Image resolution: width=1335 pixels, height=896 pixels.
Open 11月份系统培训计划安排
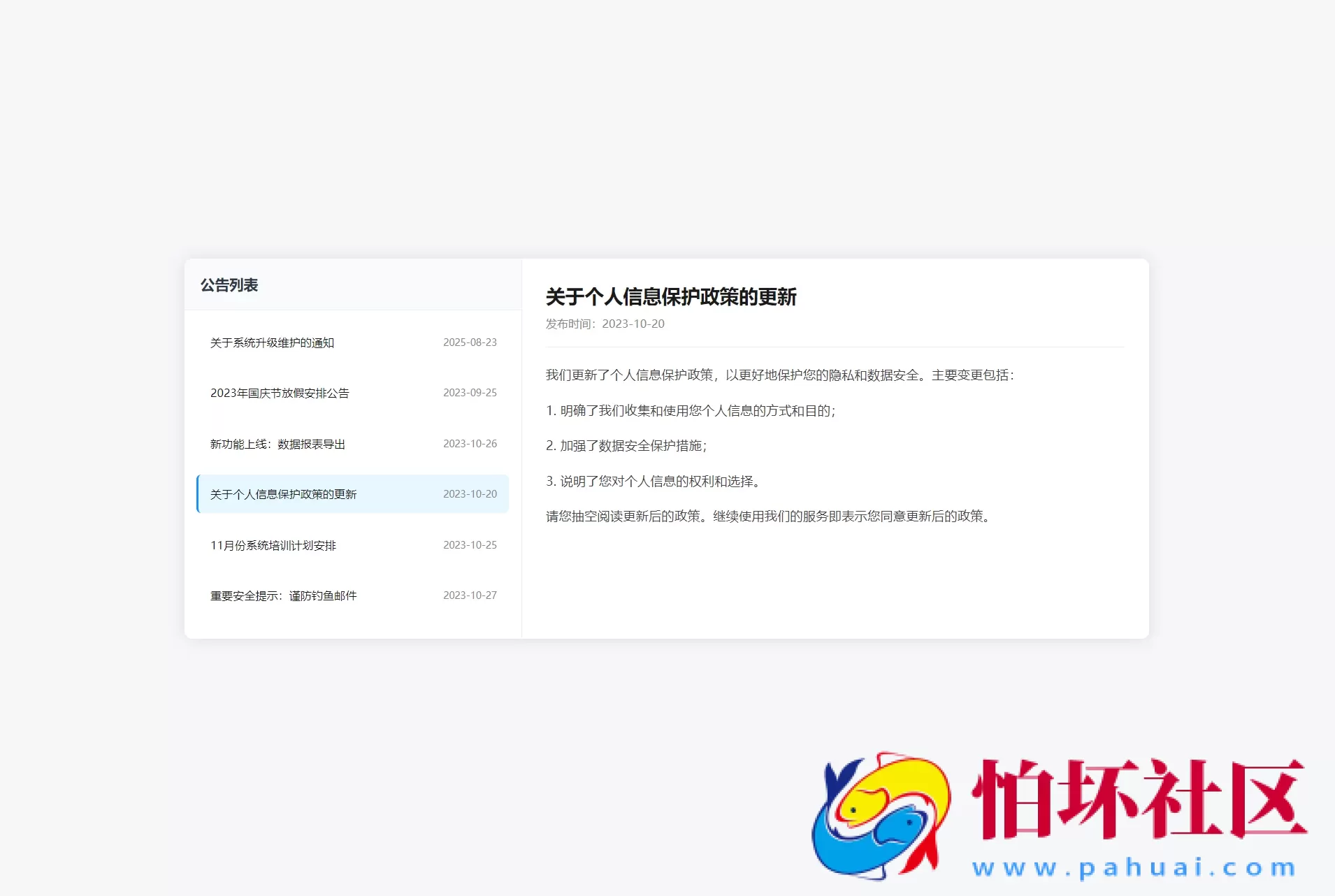click(x=273, y=545)
